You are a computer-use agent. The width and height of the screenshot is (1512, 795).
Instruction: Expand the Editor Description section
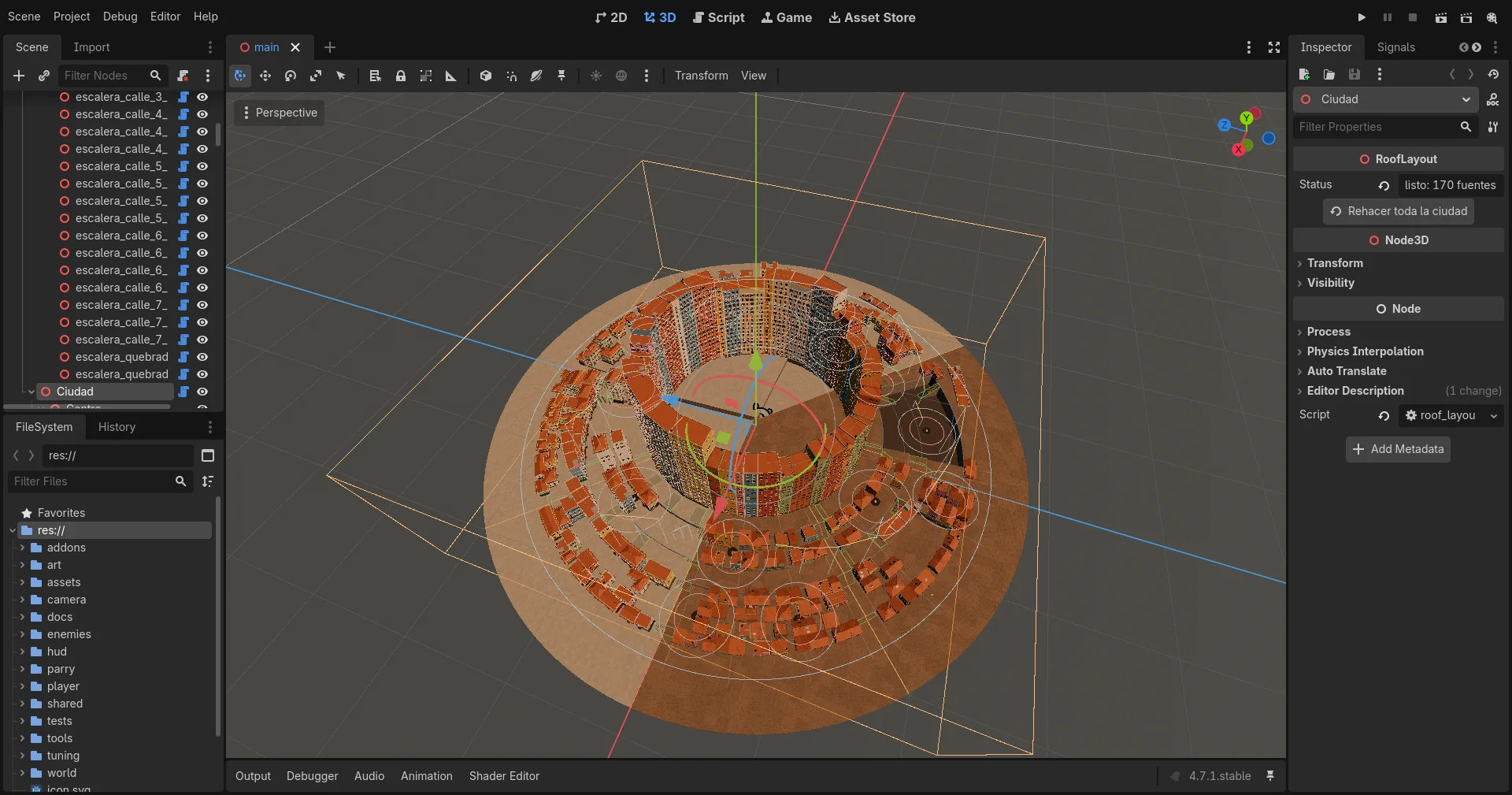click(1355, 391)
